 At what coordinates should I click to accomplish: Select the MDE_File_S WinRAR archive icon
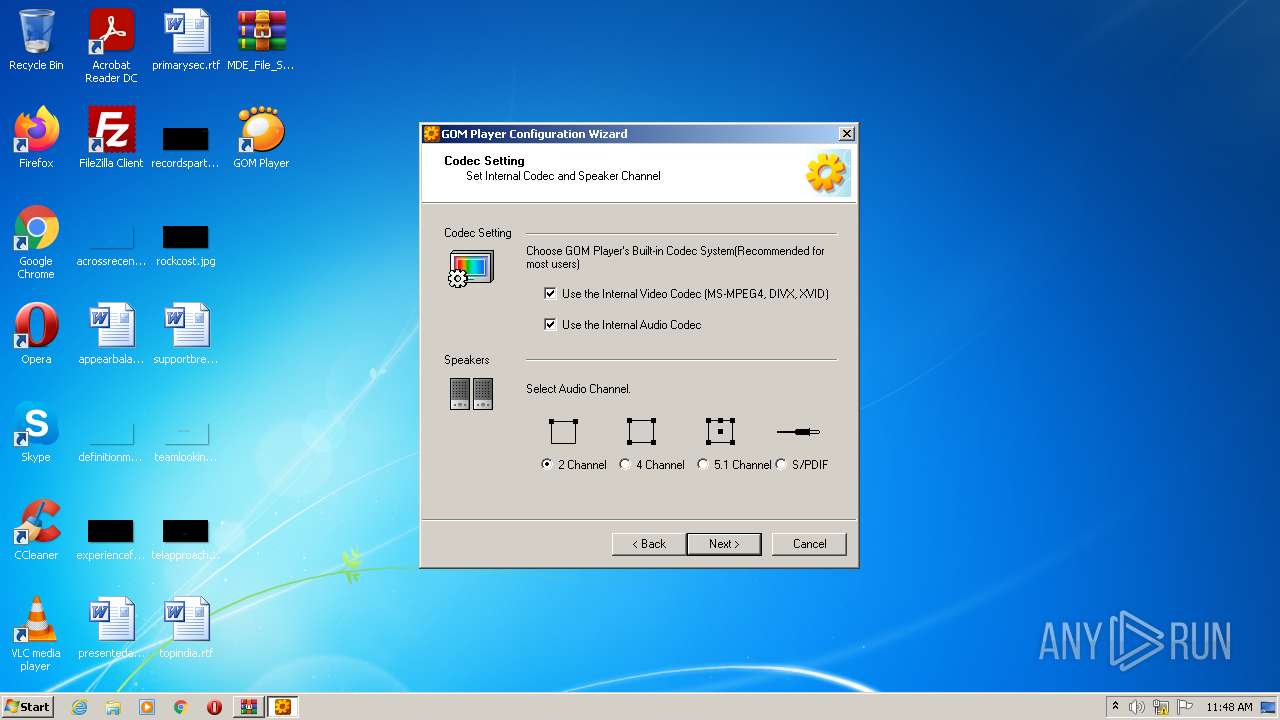point(261,40)
